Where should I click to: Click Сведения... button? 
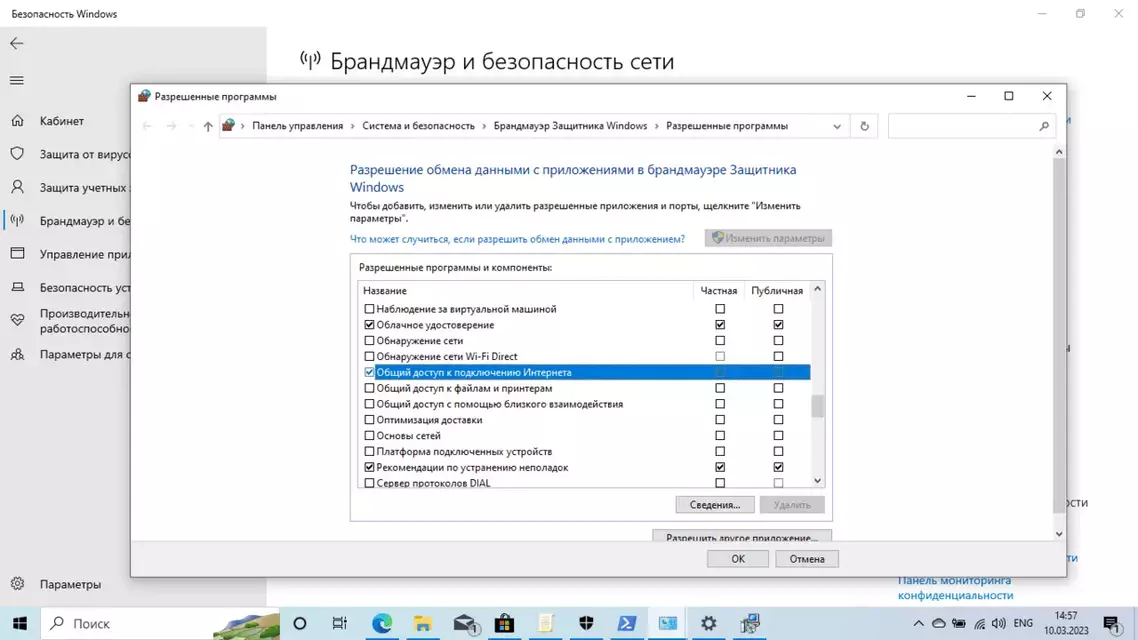click(x=715, y=505)
